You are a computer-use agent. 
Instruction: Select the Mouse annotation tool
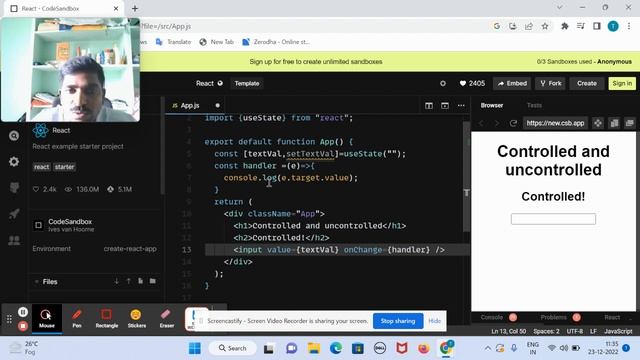pos(47,318)
